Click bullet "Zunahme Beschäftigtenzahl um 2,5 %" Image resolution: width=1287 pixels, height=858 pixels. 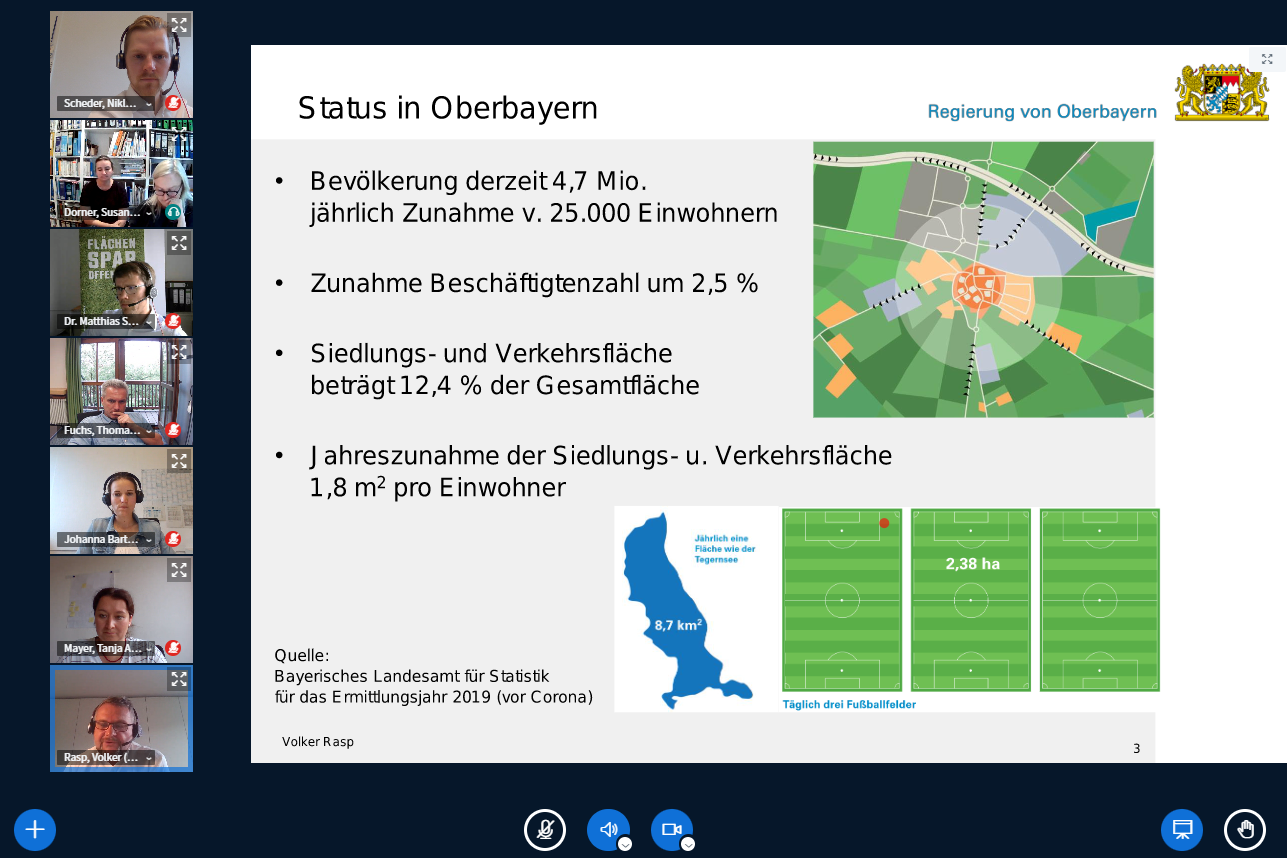pyautogui.click(x=534, y=283)
